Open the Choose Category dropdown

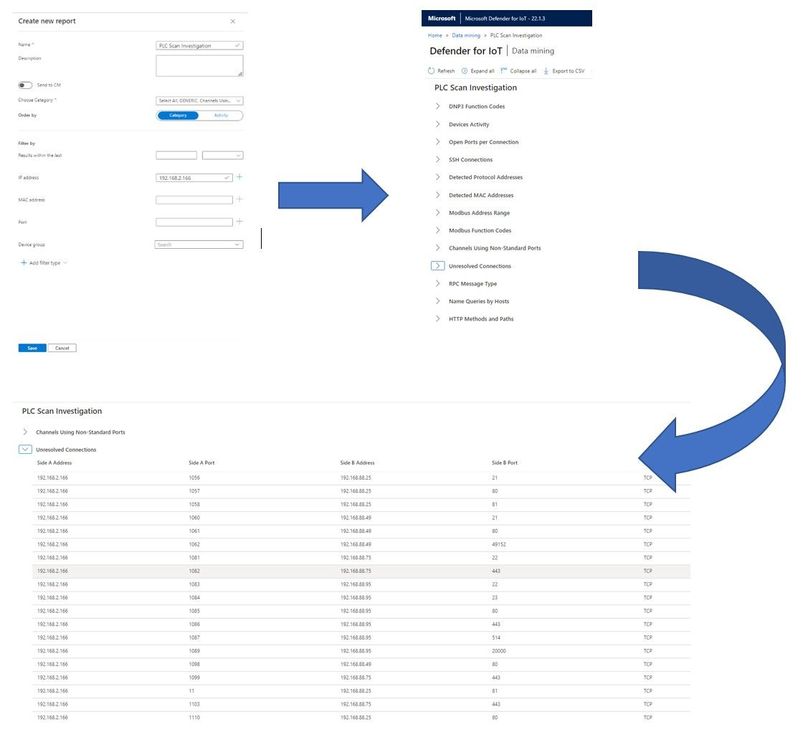199,101
